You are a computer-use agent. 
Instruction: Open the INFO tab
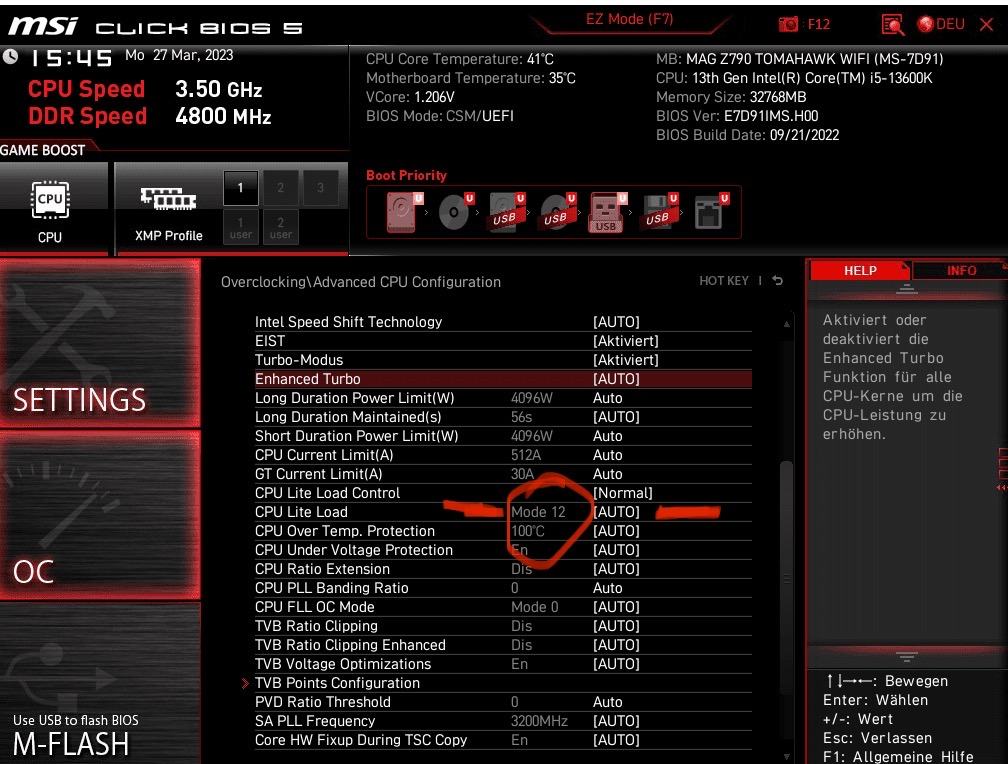[960, 270]
